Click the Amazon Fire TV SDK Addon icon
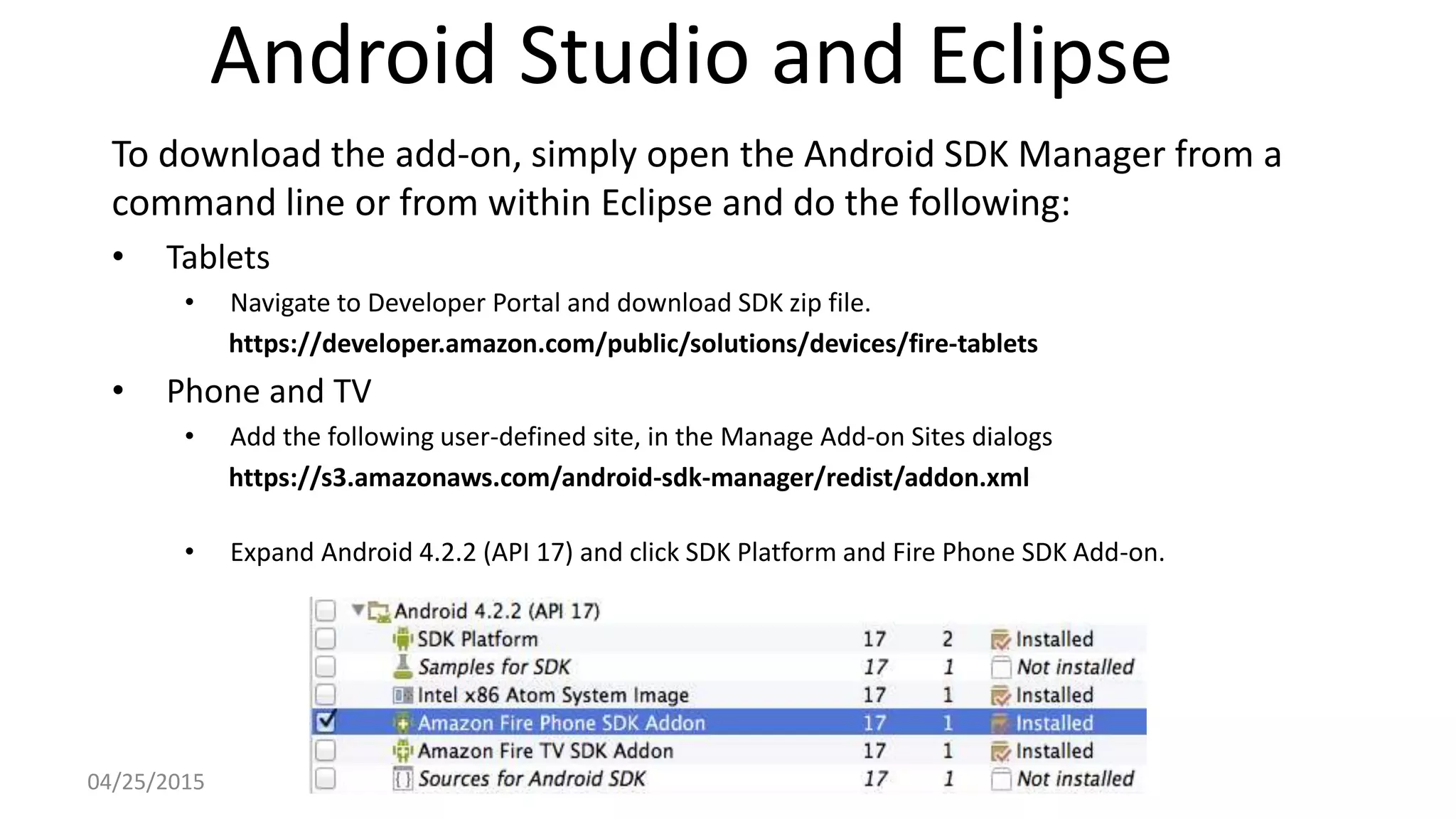The height and width of the screenshot is (819, 1456). coord(402,751)
